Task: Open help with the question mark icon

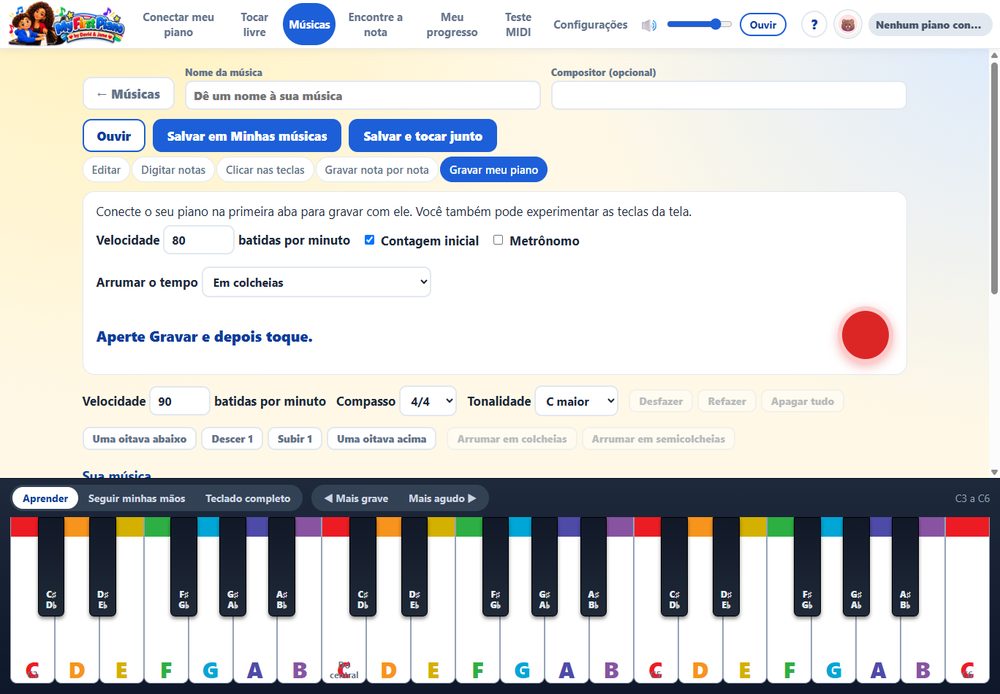Action: tap(814, 25)
